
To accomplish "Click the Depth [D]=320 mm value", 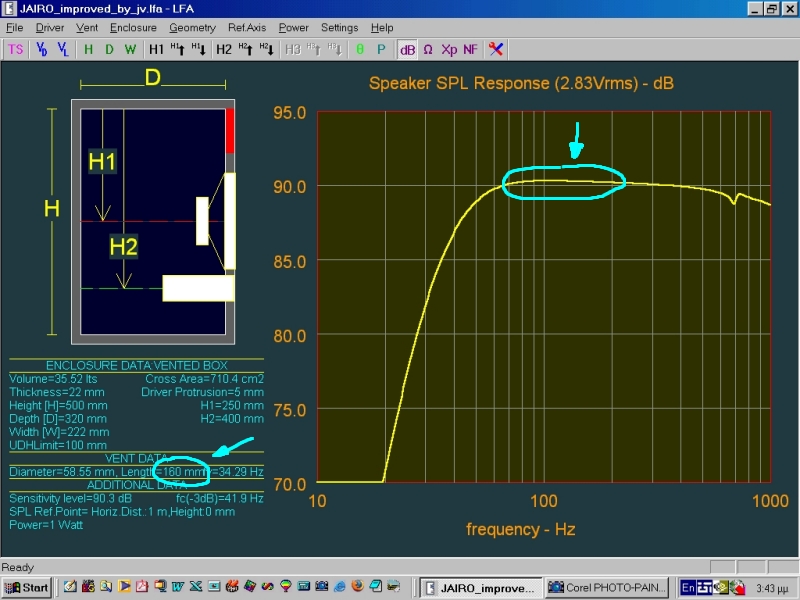I will pos(58,419).
